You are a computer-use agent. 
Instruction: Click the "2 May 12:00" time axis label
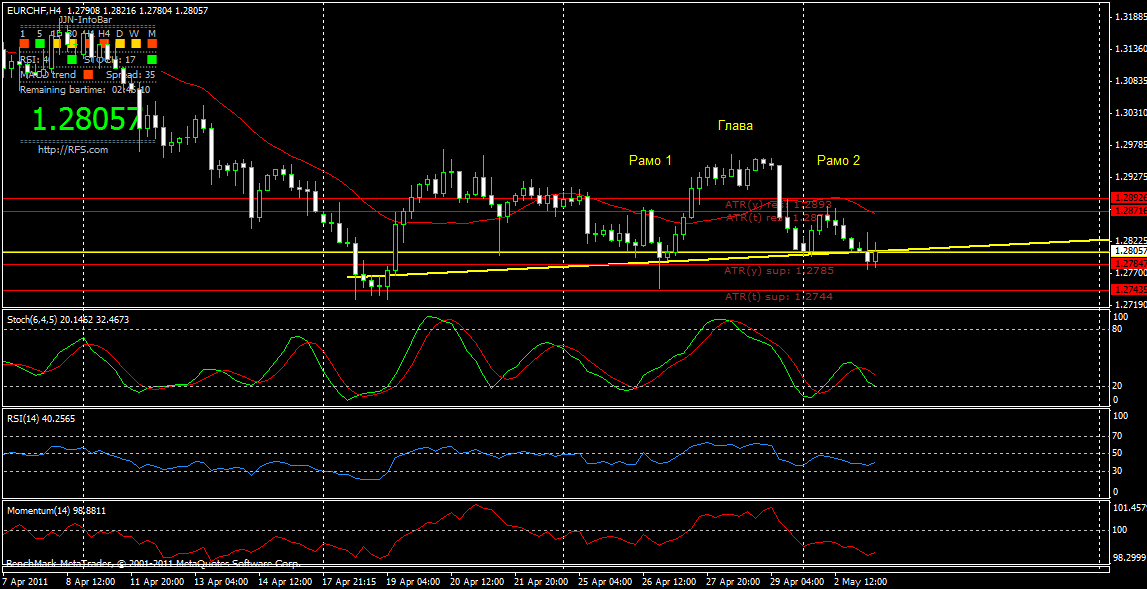(860, 582)
